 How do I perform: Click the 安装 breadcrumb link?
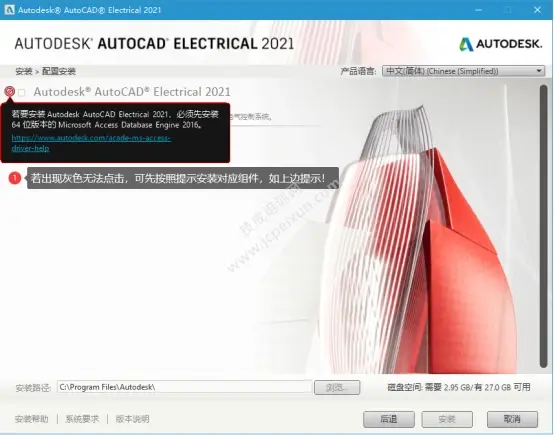(x=24, y=71)
